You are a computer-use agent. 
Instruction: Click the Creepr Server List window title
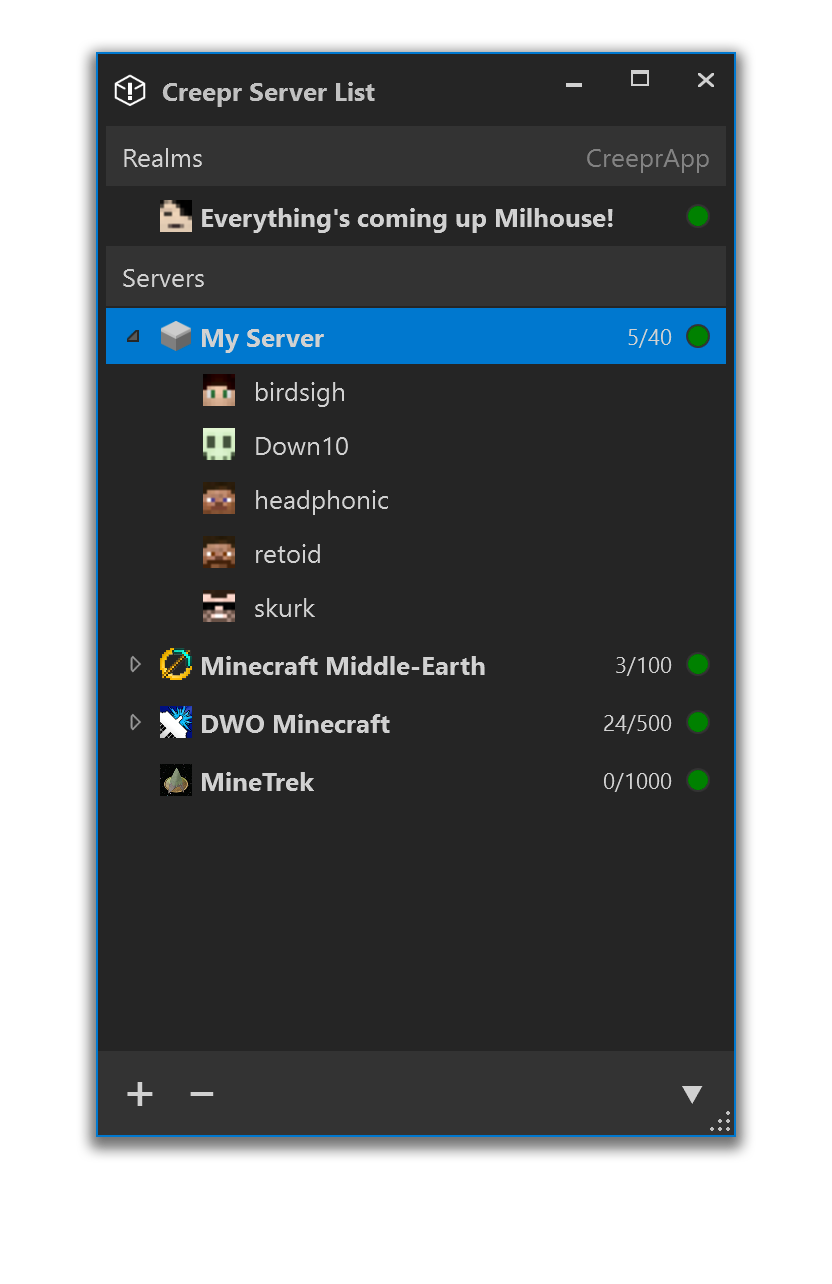pos(269,92)
